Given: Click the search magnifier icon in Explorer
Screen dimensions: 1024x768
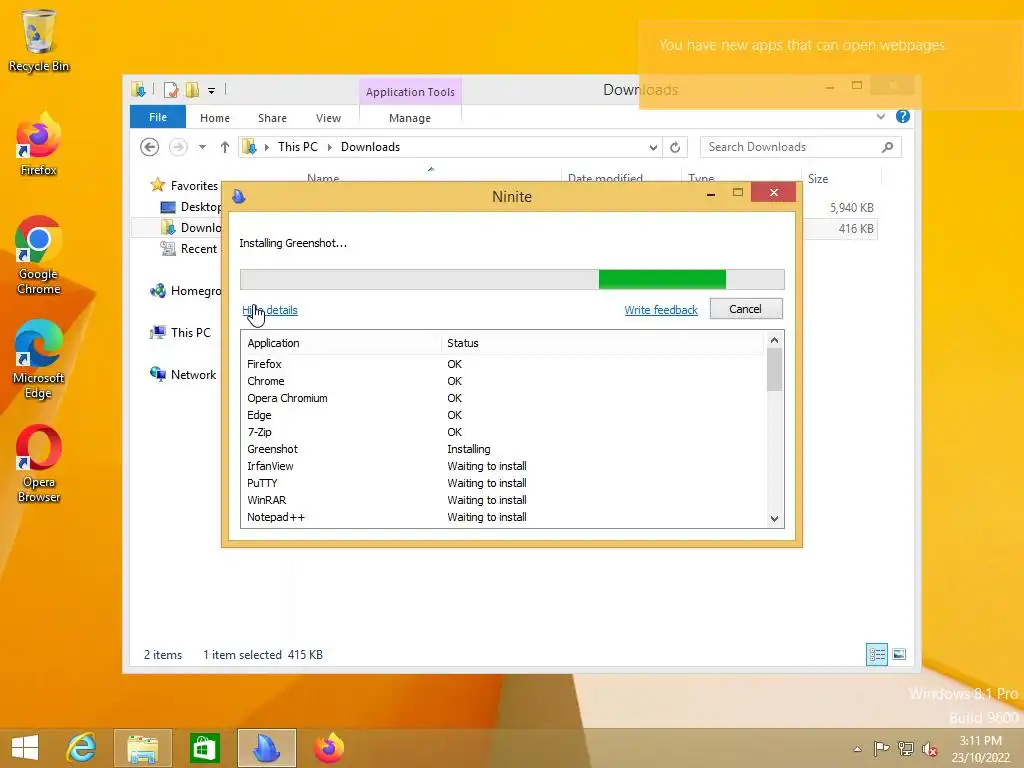Looking at the screenshot, I should [887, 147].
